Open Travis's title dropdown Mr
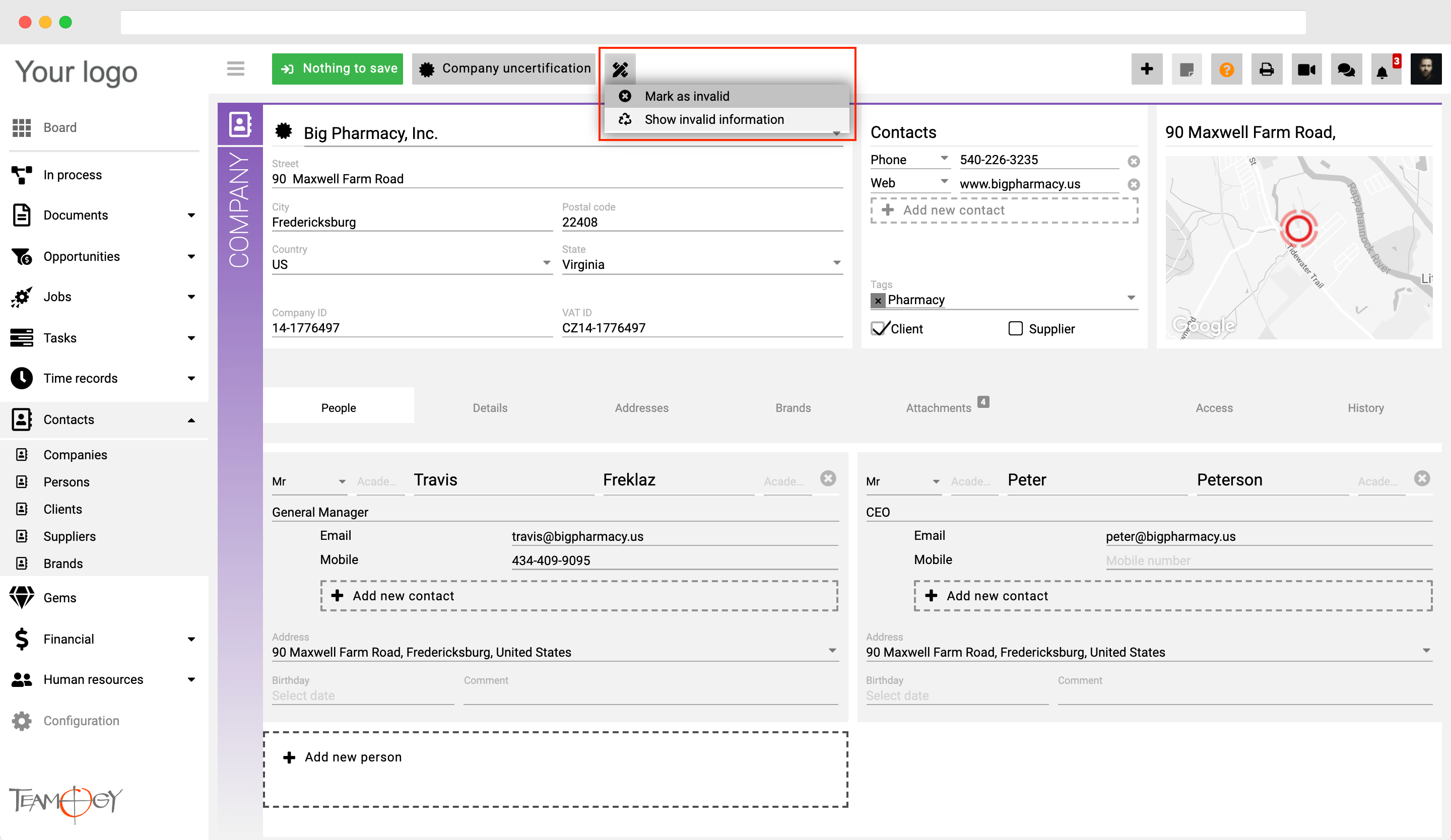Screen dimensions: 1451x840 click(309, 481)
